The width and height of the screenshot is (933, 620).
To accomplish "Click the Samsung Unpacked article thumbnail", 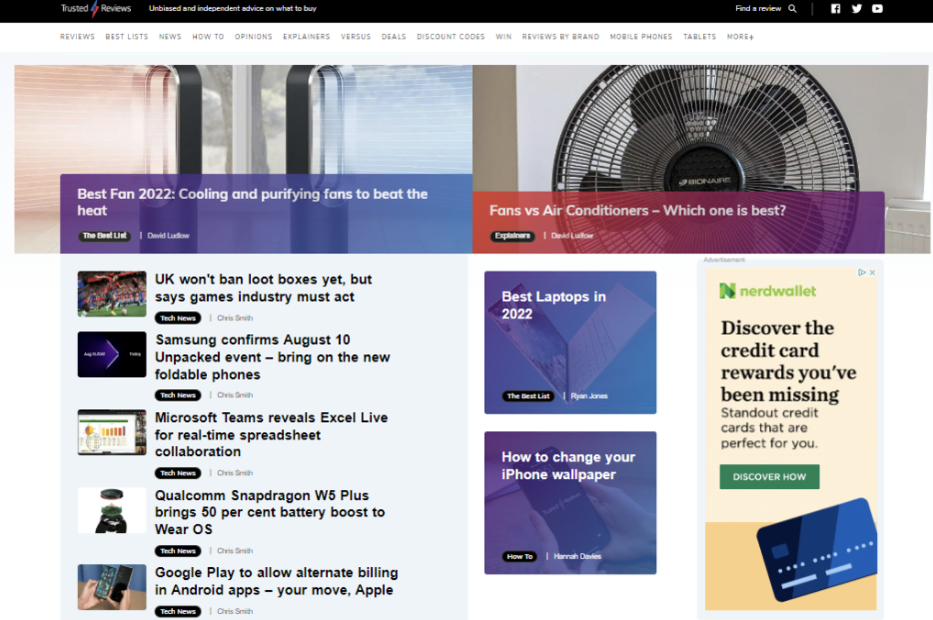I will tap(111, 355).
